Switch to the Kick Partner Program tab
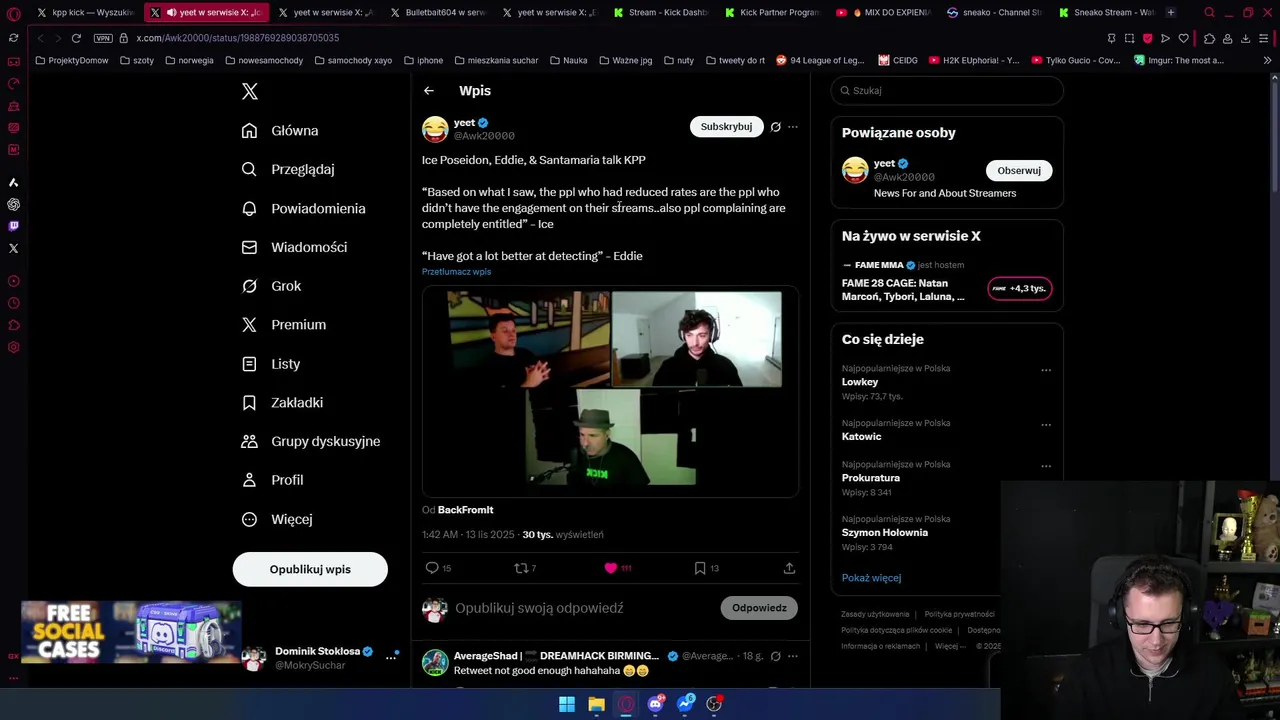This screenshot has width=1280, height=720. click(770, 13)
